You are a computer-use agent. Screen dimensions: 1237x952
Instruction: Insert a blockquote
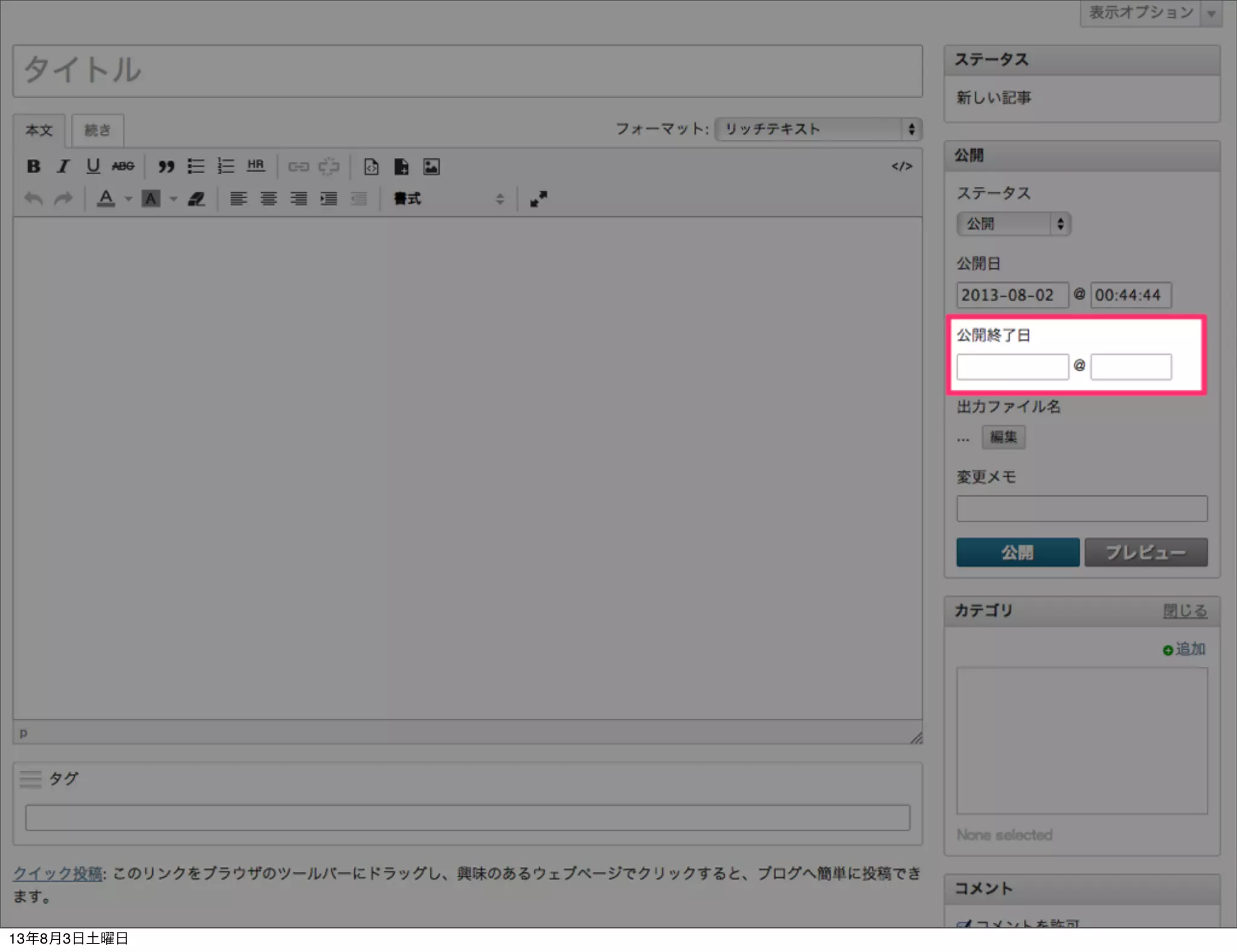coord(165,166)
